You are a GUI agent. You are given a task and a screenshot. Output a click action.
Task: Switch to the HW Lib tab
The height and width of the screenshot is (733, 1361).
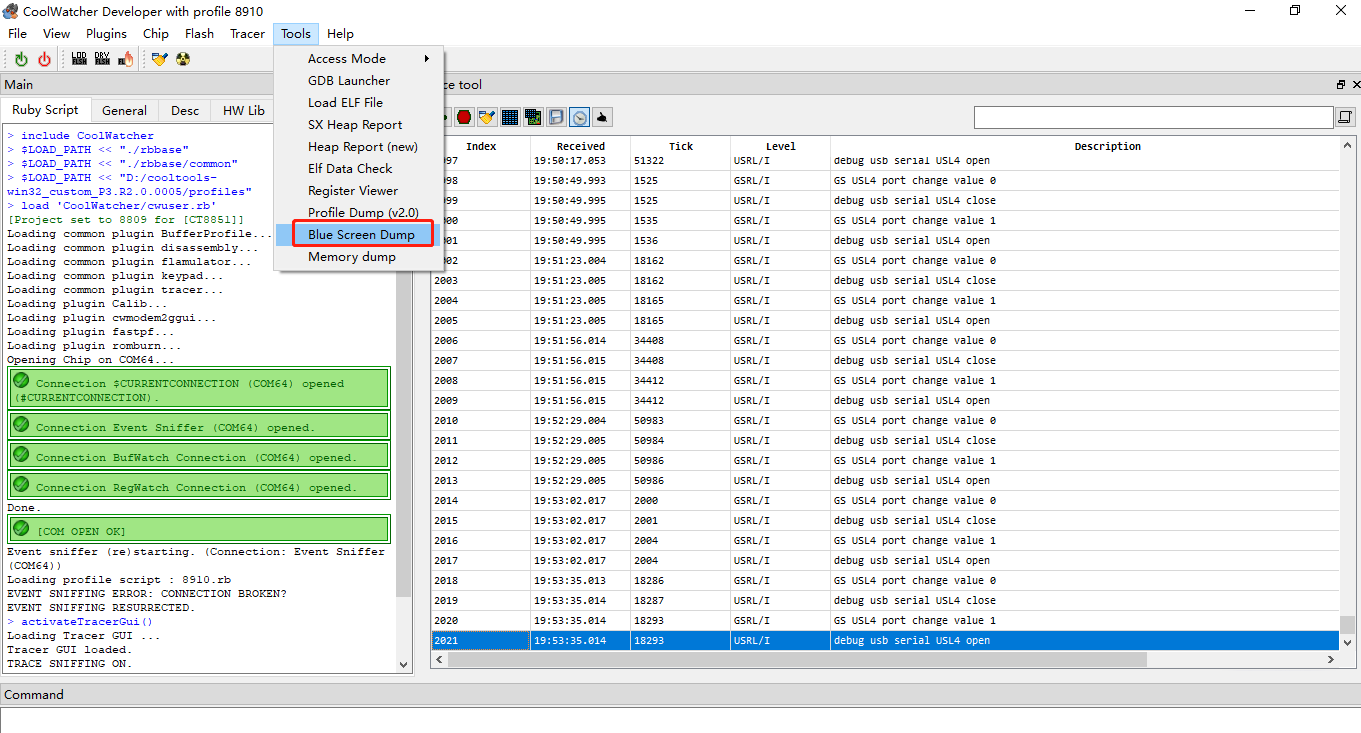243,111
